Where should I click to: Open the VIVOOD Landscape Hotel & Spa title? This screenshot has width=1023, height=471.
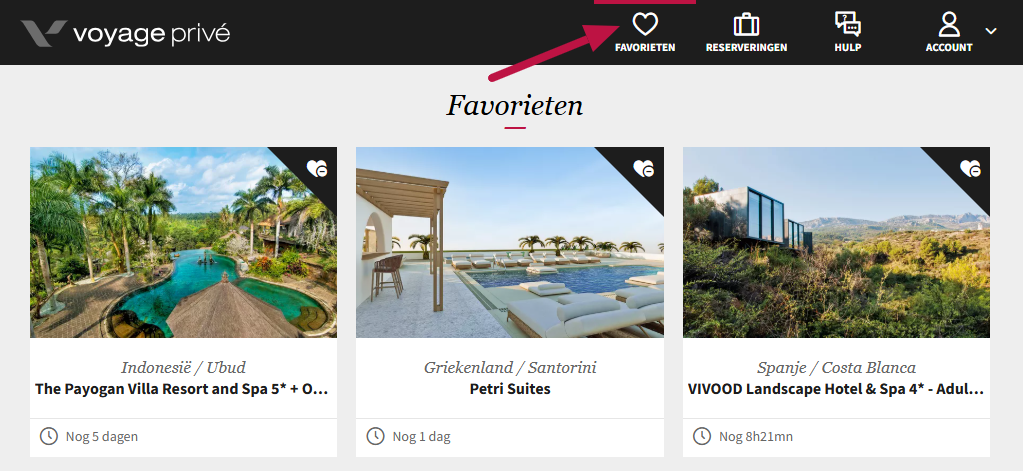(x=836, y=389)
